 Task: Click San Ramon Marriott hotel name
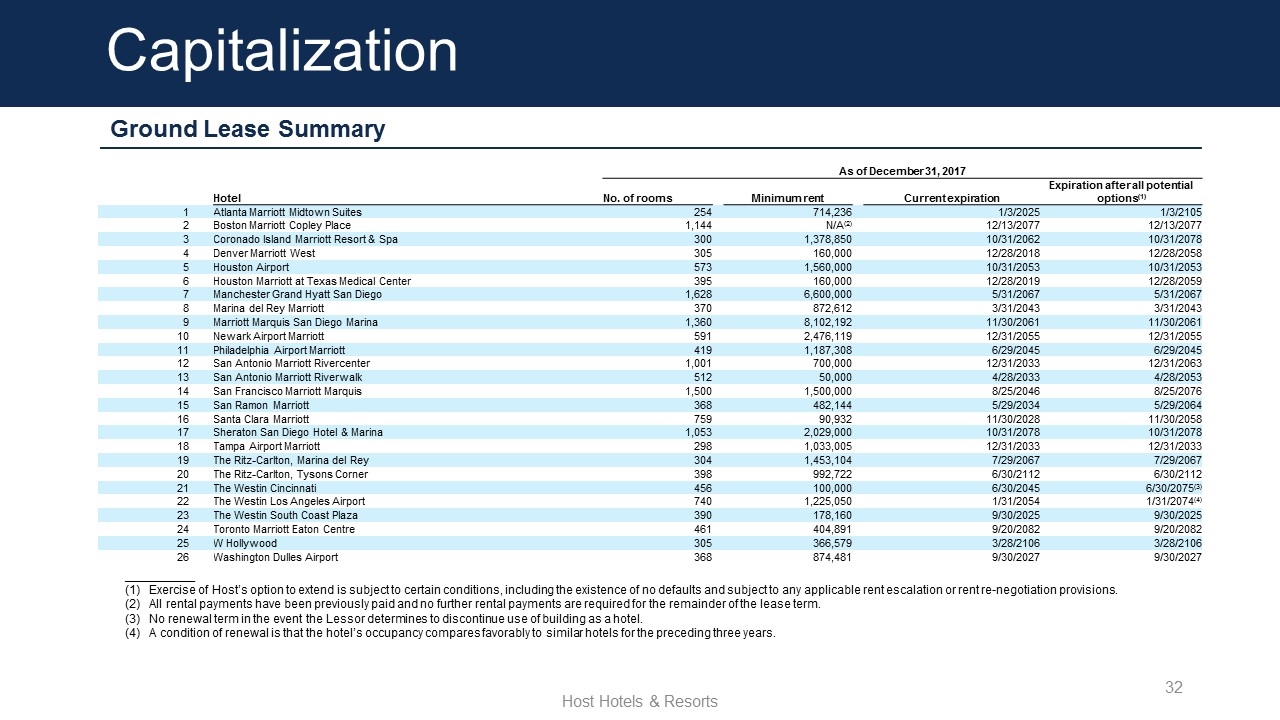click(261, 406)
